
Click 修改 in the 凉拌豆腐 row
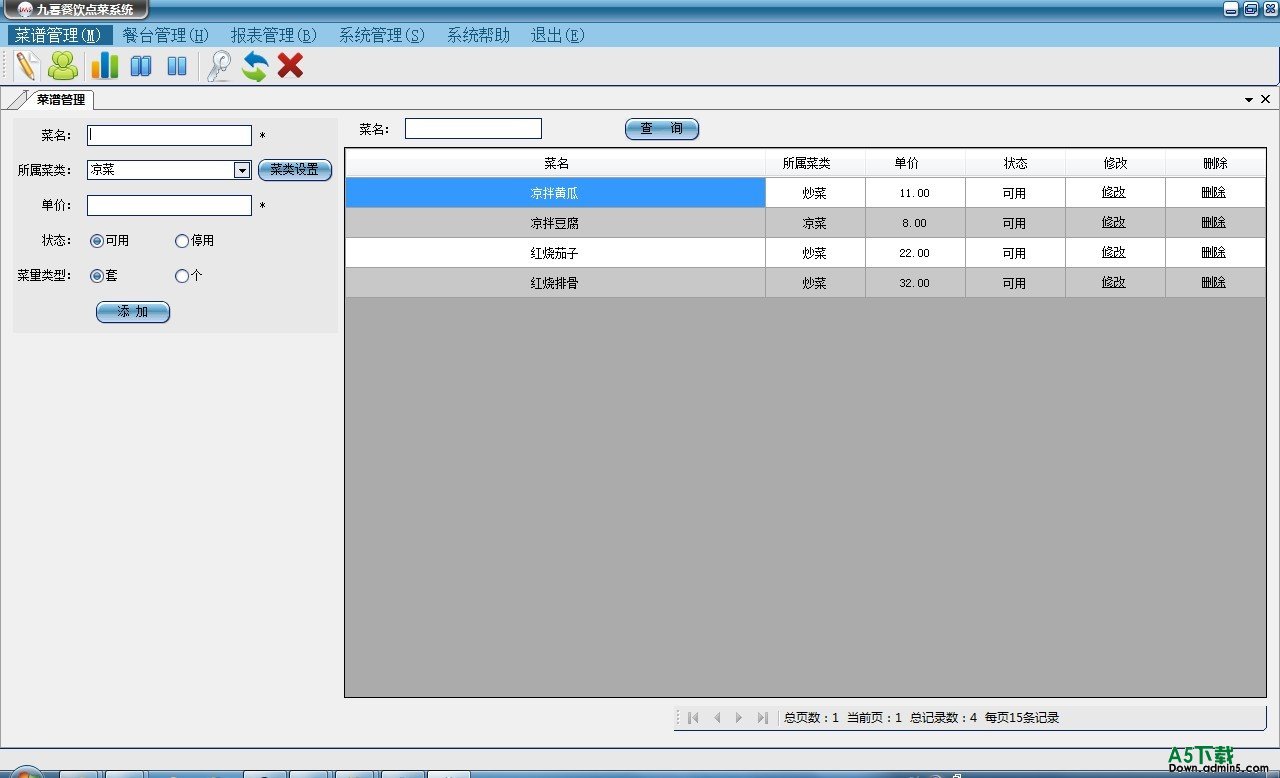click(x=1114, y=223)
